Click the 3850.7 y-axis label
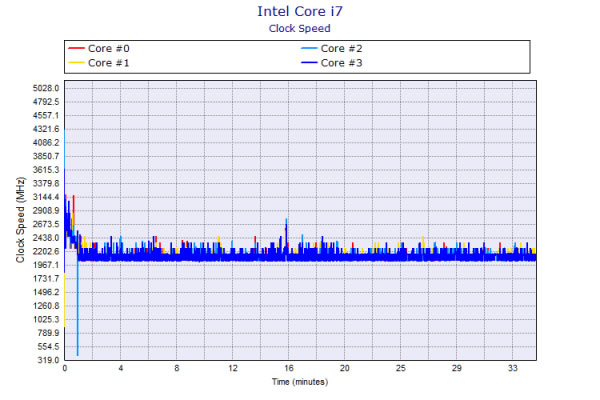Screen dimensions: 600x400 pyautogui.click(x=46, y=156)
